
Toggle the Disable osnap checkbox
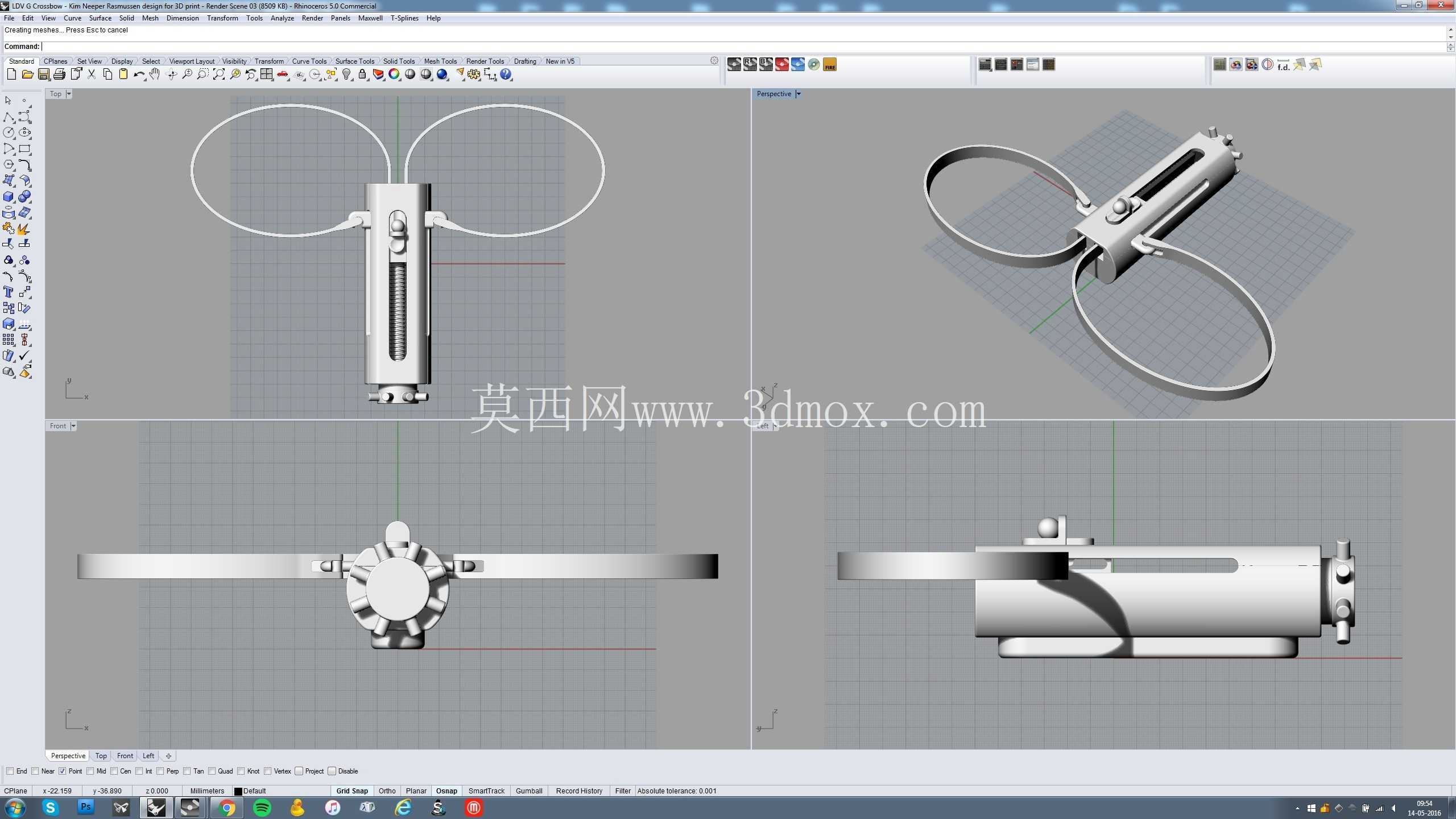tap(332, 771)
